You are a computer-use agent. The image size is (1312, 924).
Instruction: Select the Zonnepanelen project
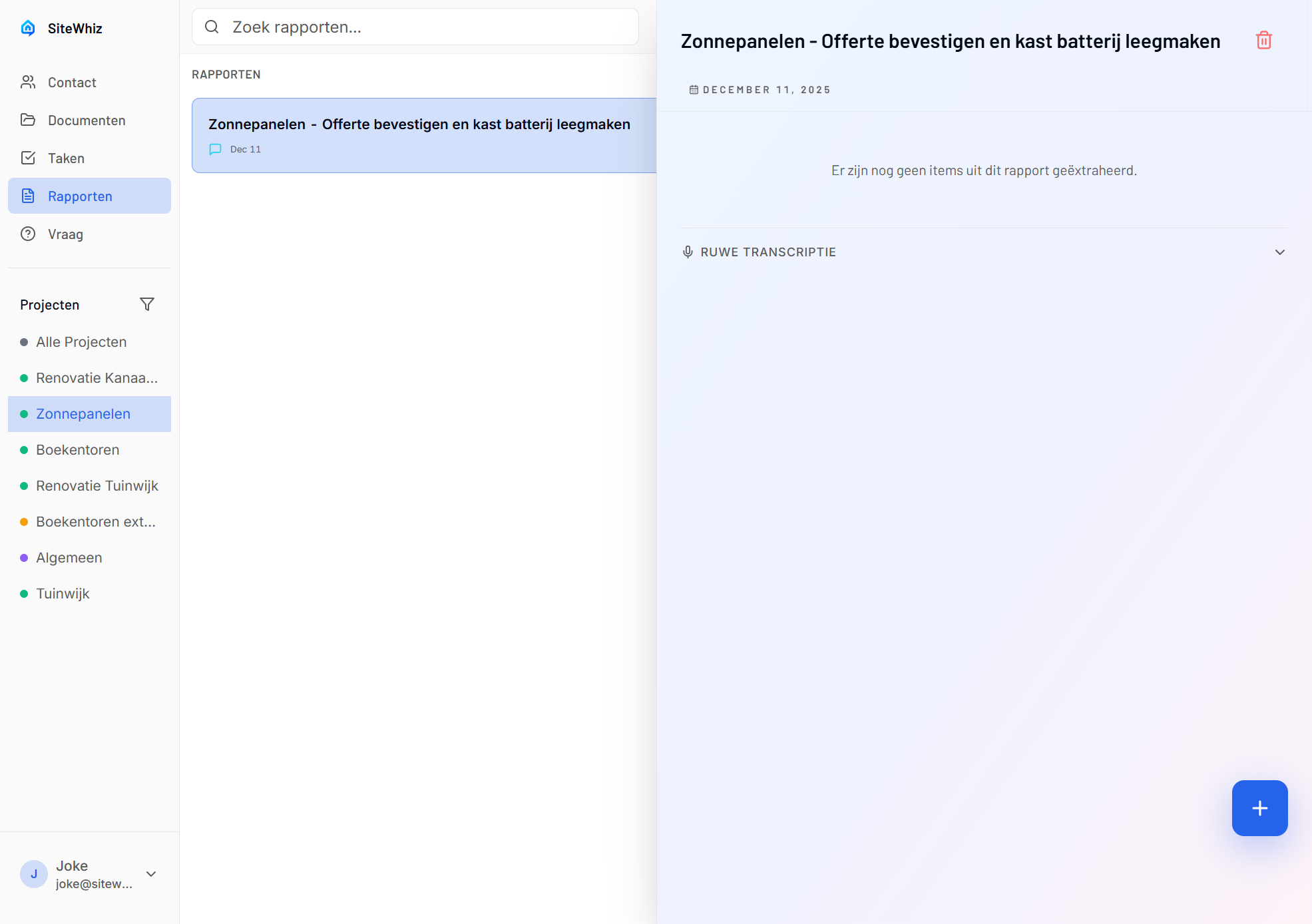pyautogui.click(x=83, y=413)
